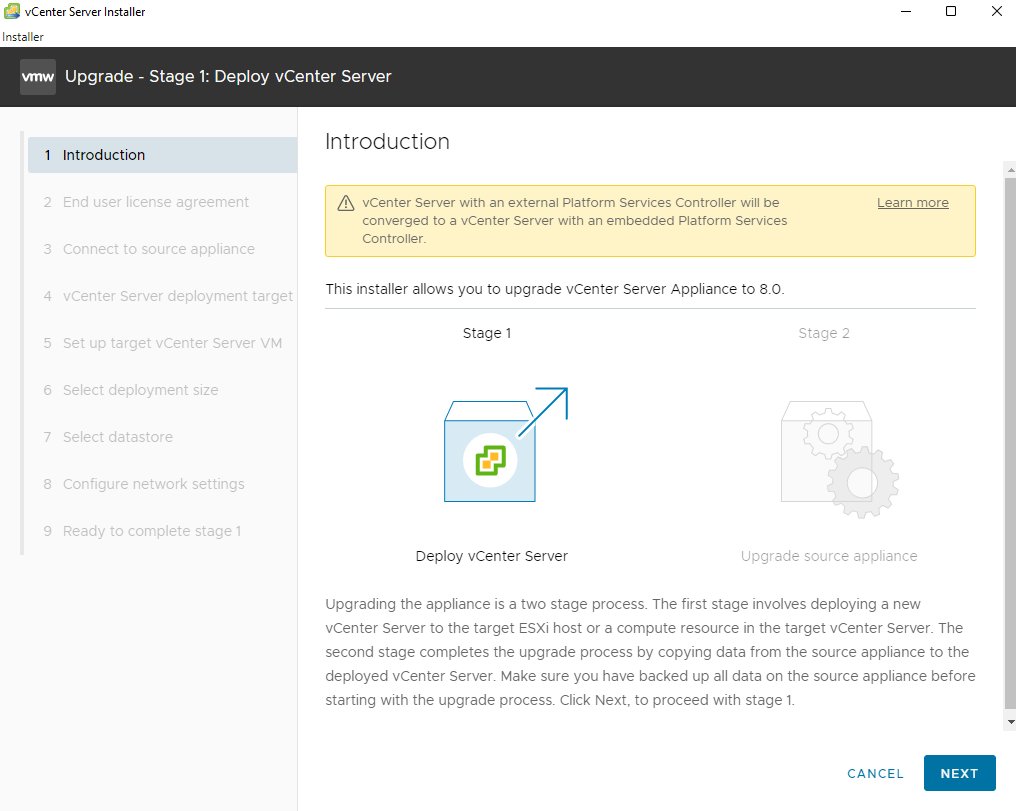Click the Stage 1 label

(x=487, y=333)
